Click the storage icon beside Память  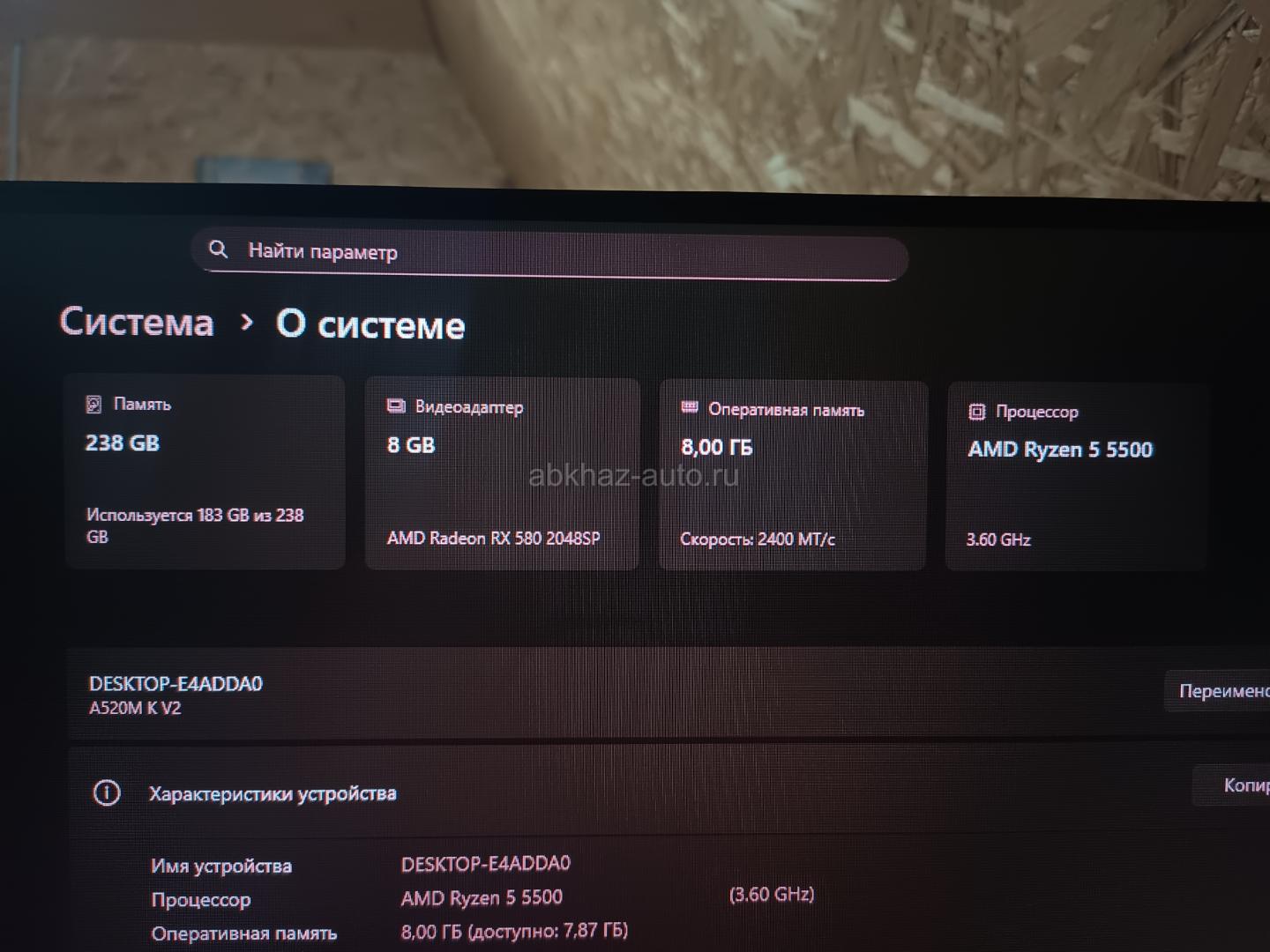(x=93, y=404)
